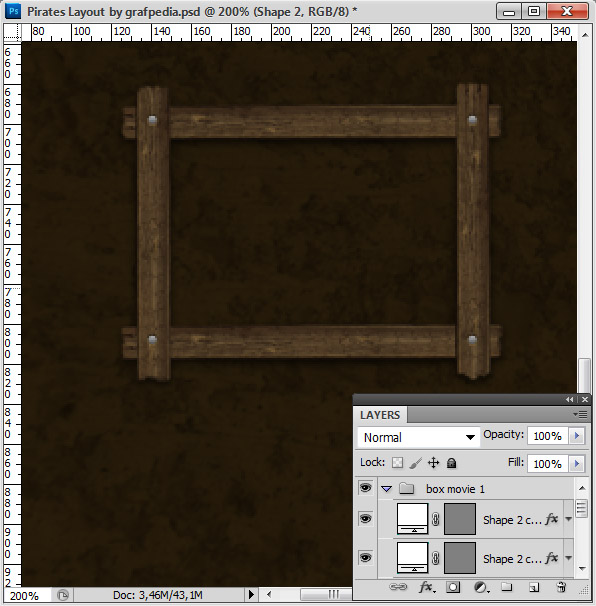Click the Add layer mask icon
The height and width of the screenshot is (606, 596).
(x=453, y=587)
